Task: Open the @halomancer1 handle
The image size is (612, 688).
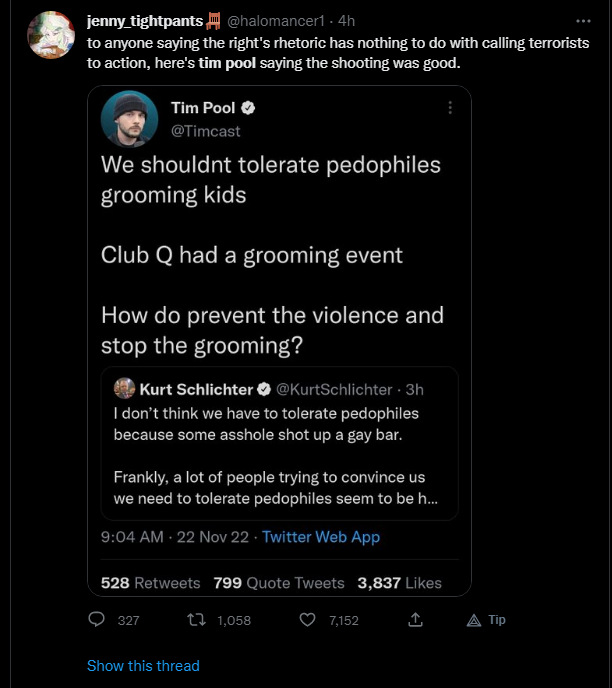Action: point(276,21)
